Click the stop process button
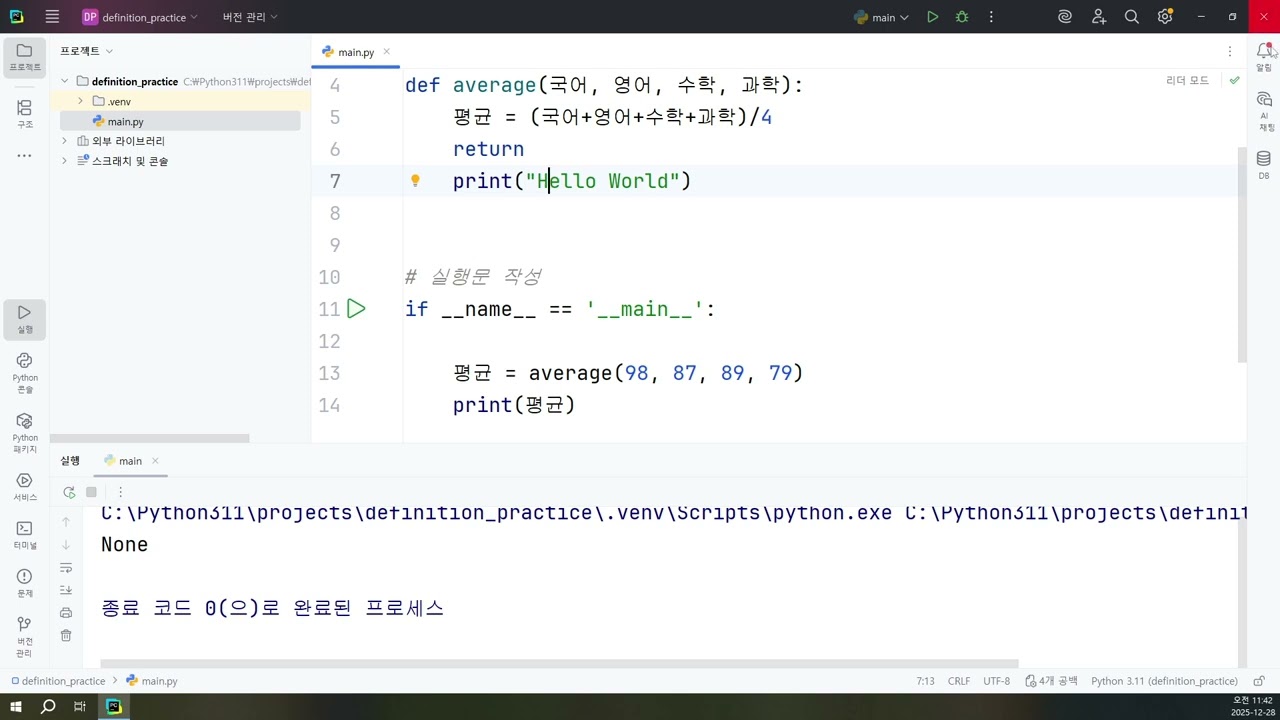The width and height of the screenshot is (1280, 720). pyautogui.click(x=91, y=492)
